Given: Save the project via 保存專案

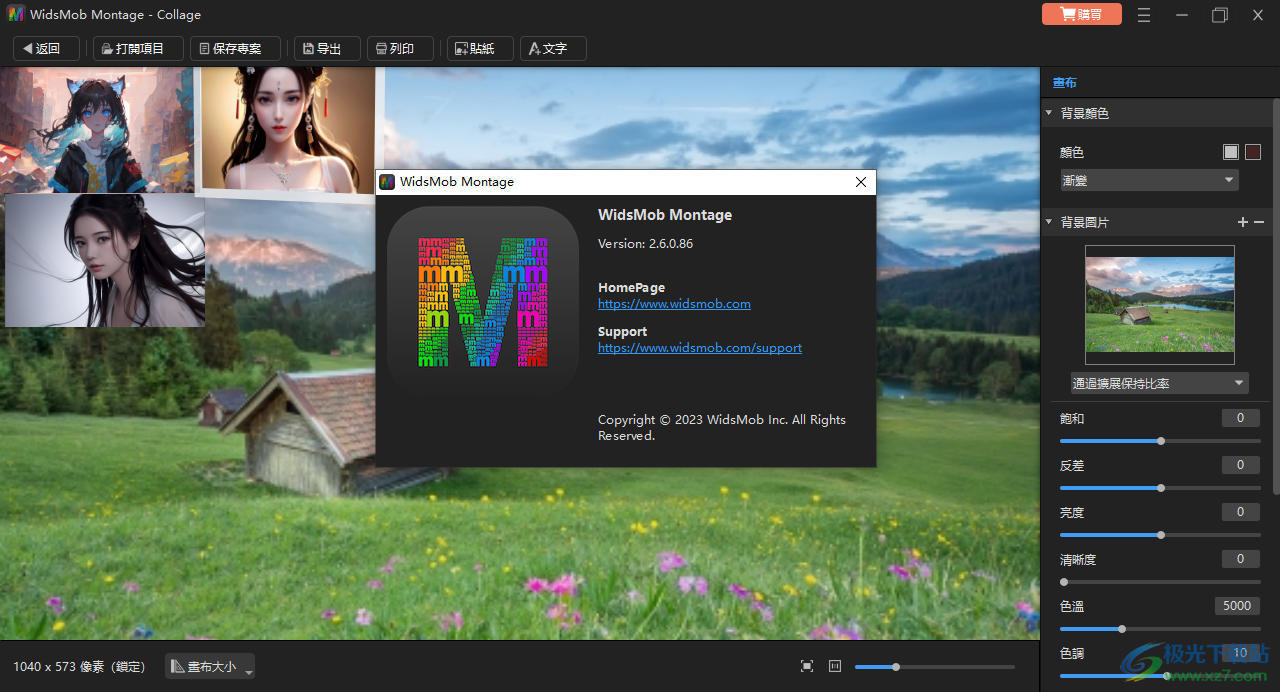Looking at the screenshot, I should click(x=235, y=48).
